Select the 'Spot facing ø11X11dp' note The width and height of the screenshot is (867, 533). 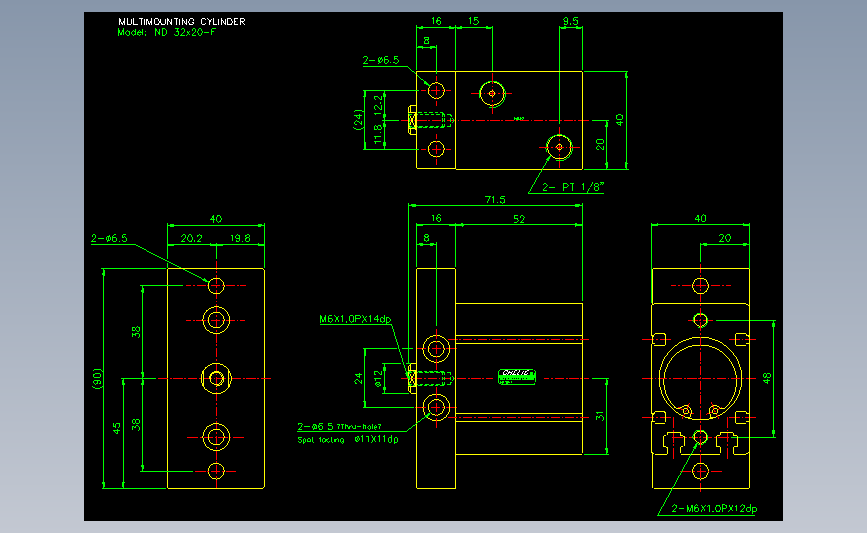pyautogui.click(x=348, y=440)
